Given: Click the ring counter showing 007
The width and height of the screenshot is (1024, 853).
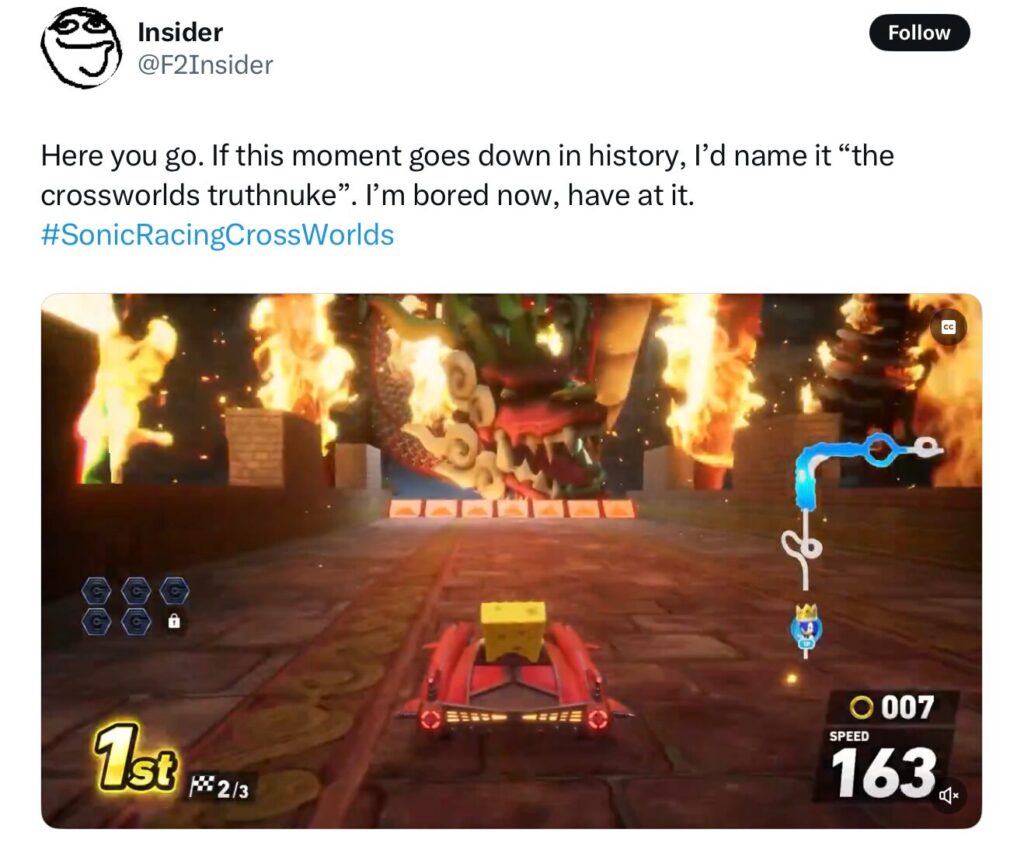Looking at the screenshot, I should 892,707.
